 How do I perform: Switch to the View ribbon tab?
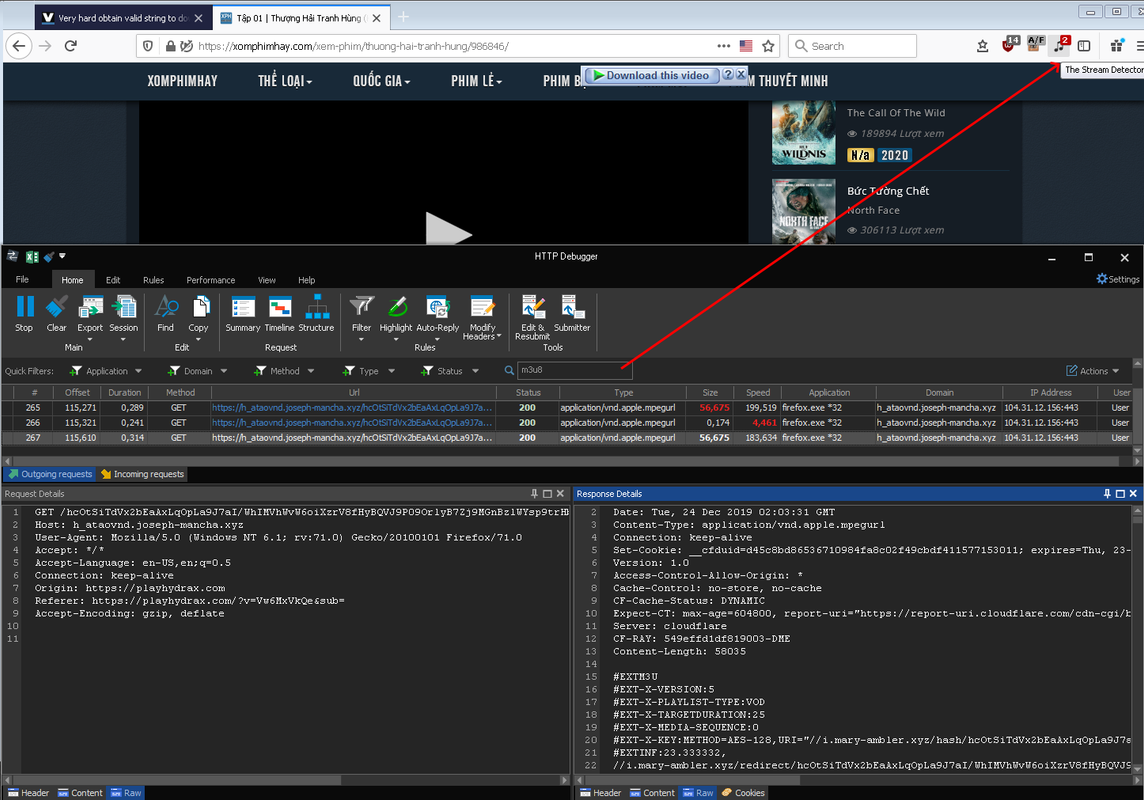click(x=266, y=280)
